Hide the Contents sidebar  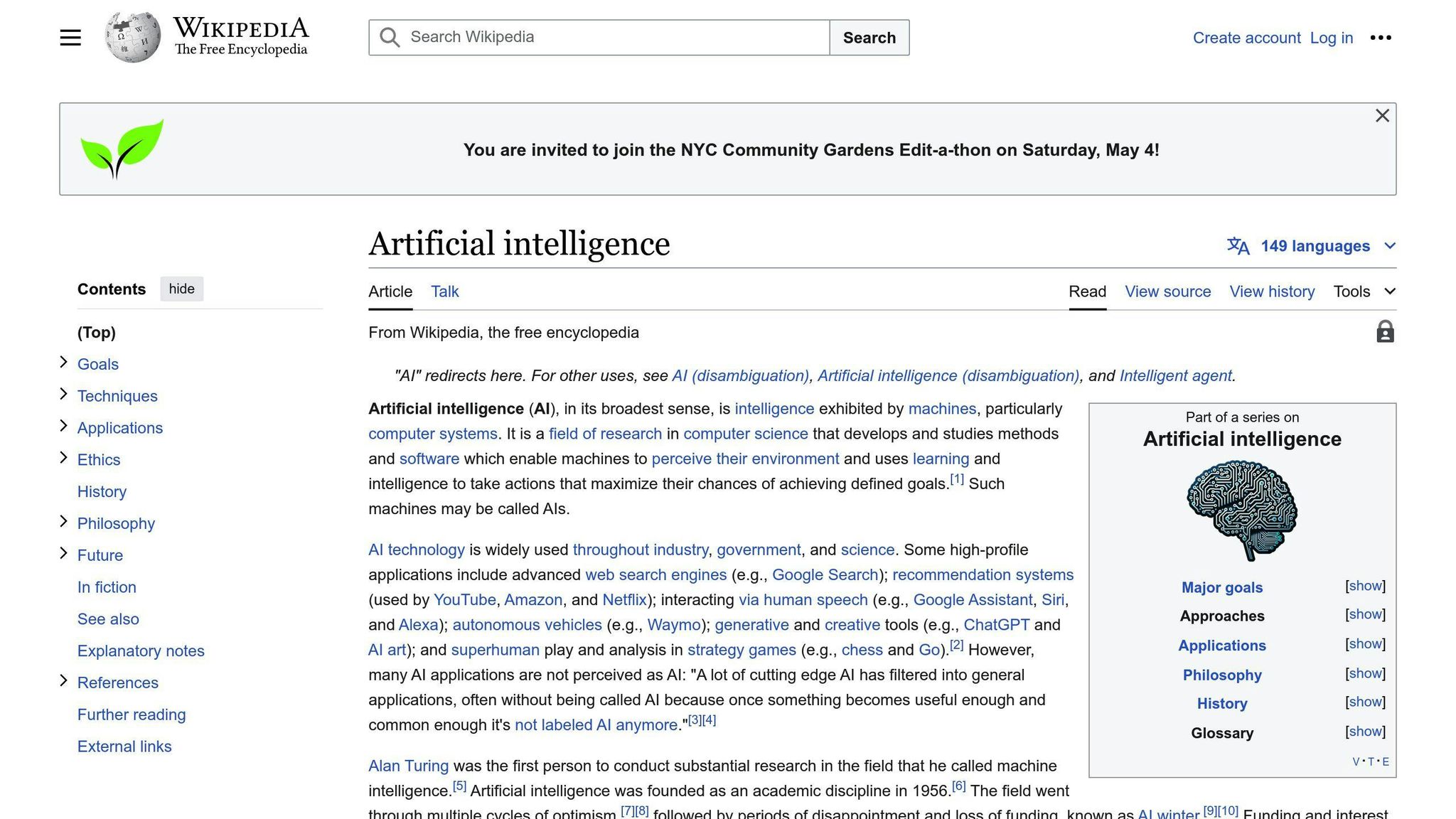tap(181, 289)
